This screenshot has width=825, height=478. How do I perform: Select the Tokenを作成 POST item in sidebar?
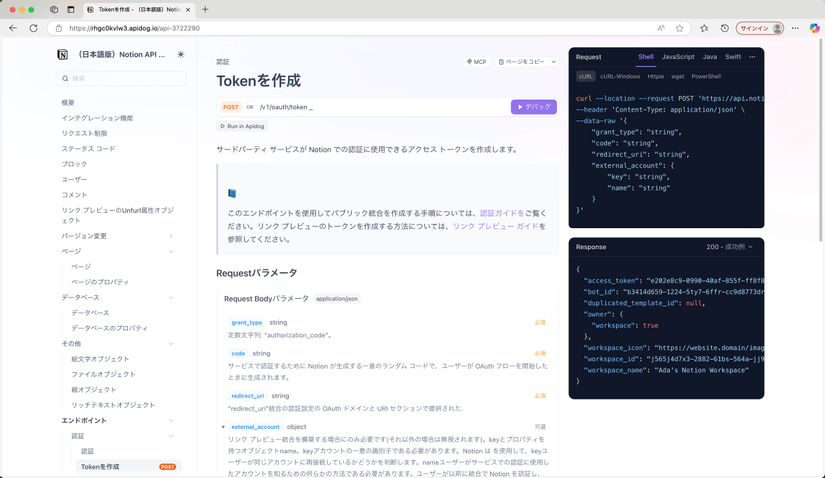(x=128, y=467)
